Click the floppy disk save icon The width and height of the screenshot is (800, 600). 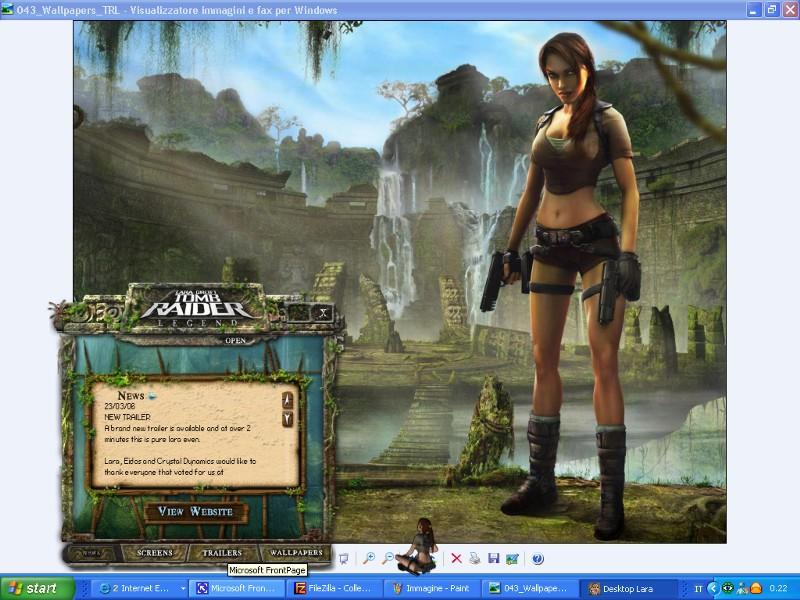click(494, 559)
